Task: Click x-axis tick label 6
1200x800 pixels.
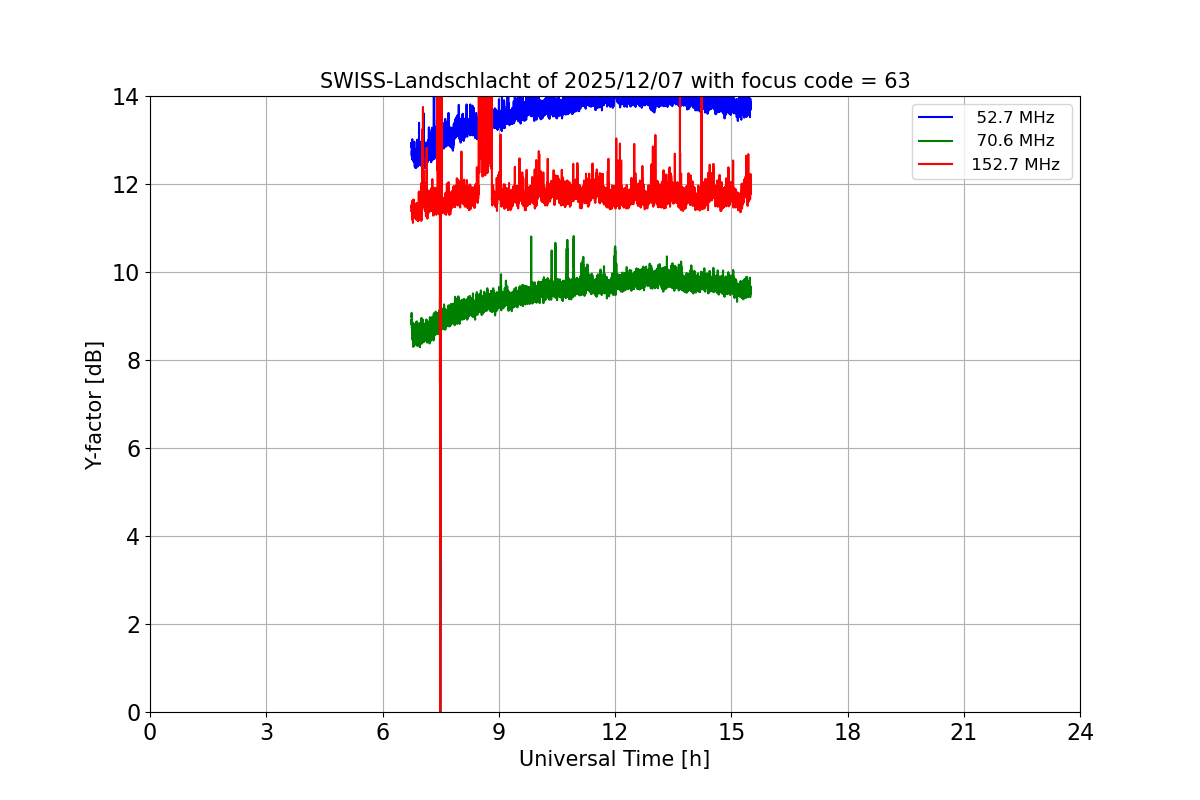Action: 383,733
